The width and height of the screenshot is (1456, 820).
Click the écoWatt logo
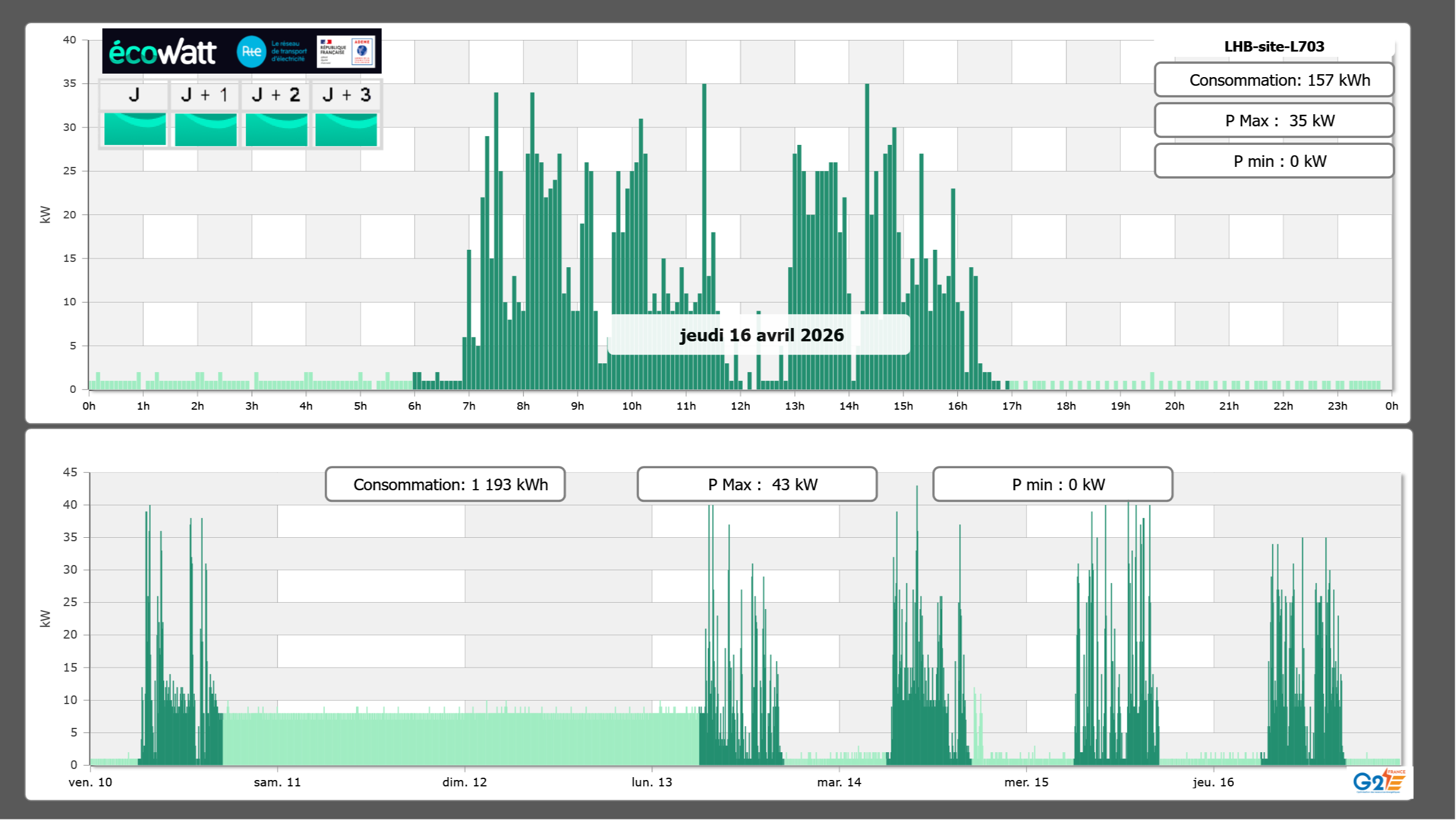tap(163, 52)
